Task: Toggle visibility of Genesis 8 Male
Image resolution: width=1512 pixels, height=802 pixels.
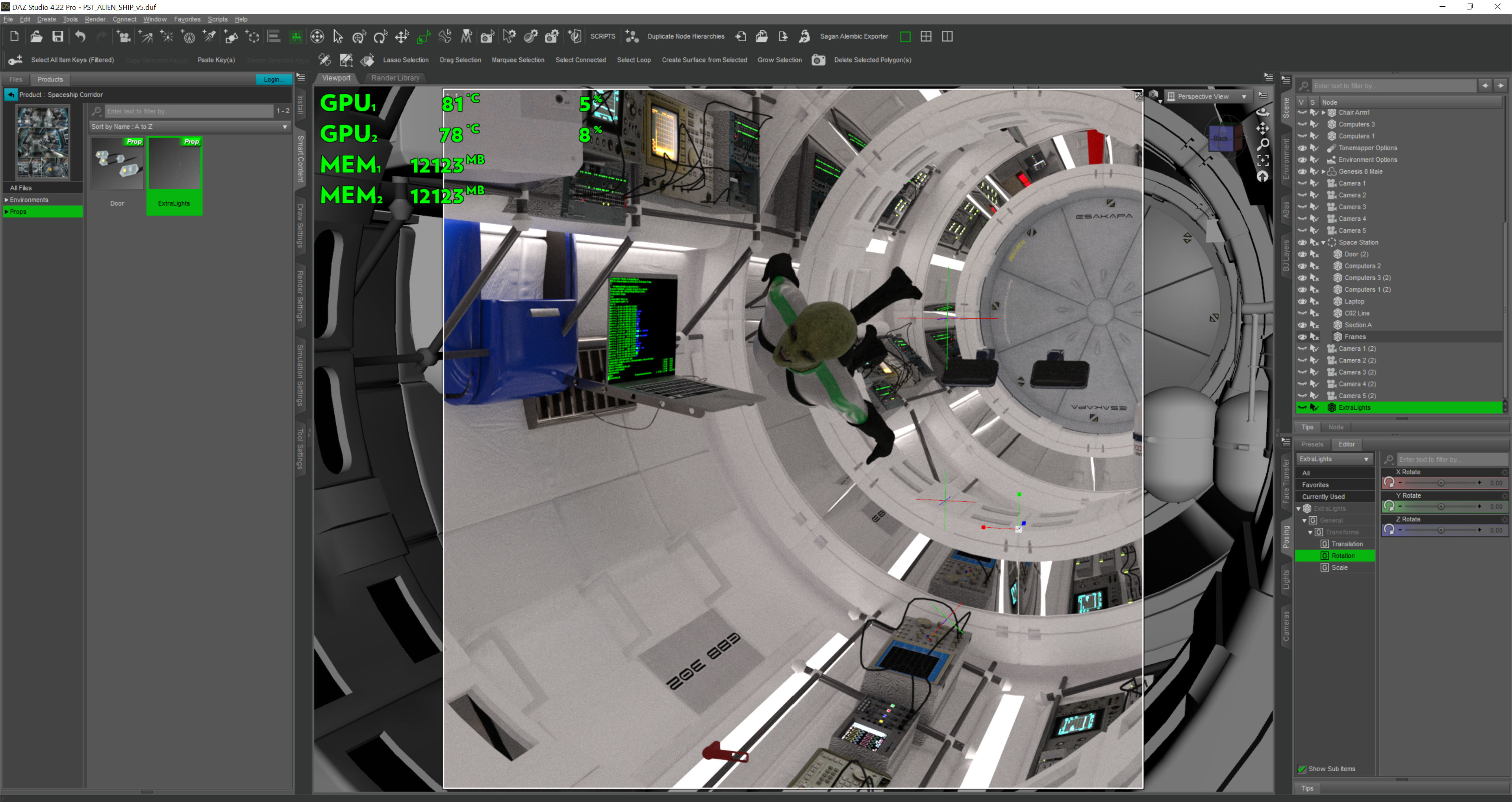Action: (1302, 171)
